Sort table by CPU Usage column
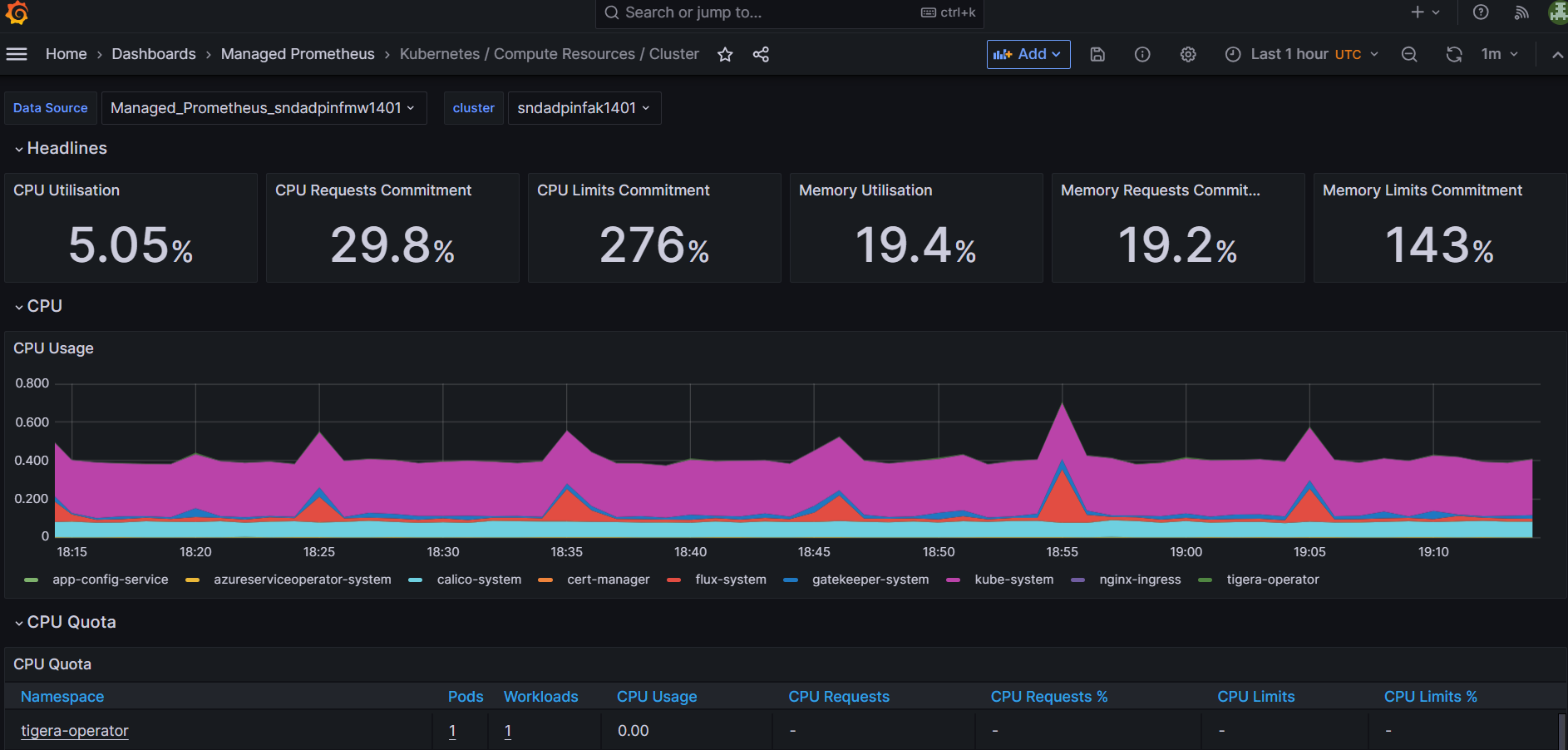Image resolution: width=1568 pixels, height=750 pixels. tap(657, 697)
